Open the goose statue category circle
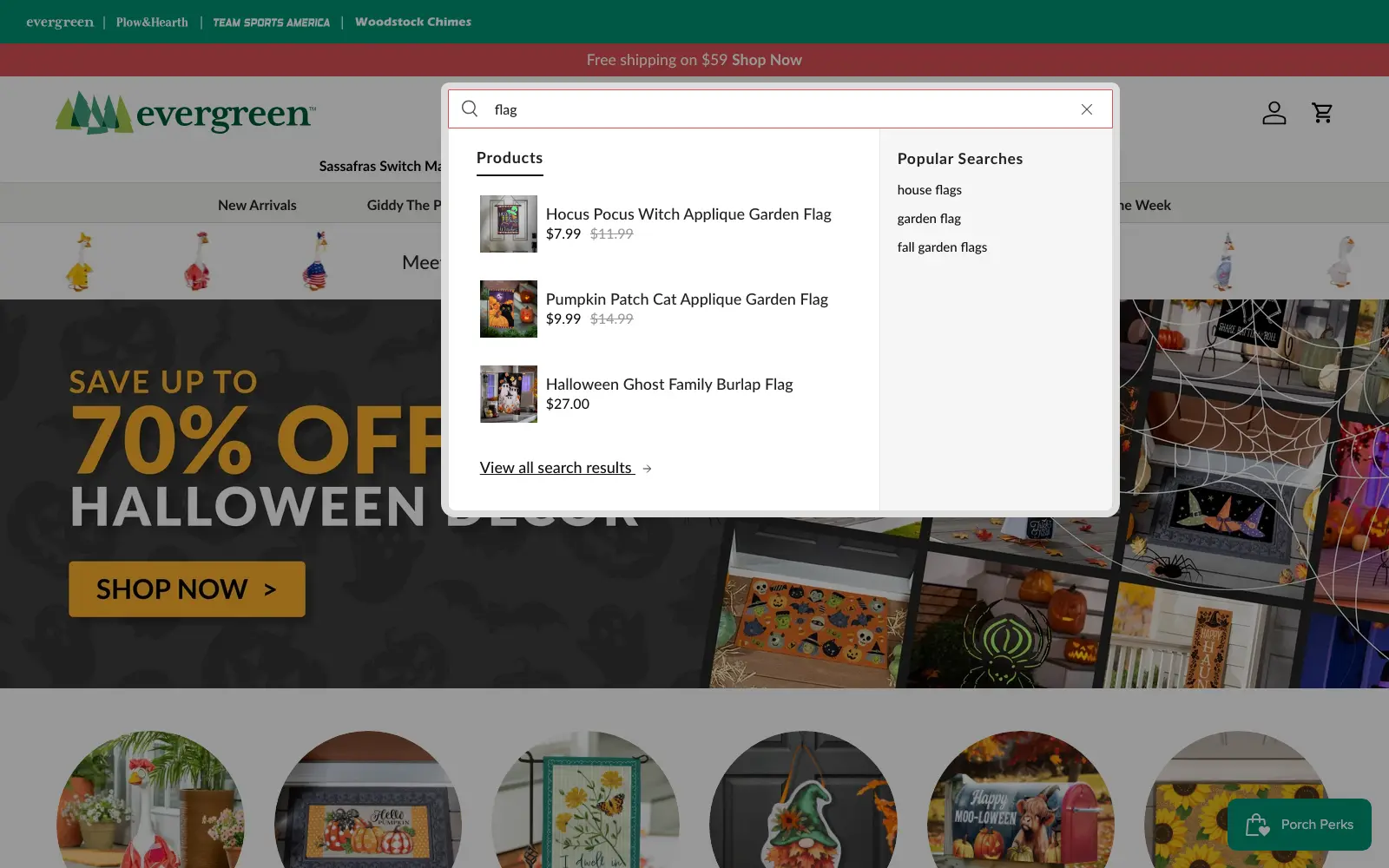This screenshot has width=1389, height=868. (150, 799)
